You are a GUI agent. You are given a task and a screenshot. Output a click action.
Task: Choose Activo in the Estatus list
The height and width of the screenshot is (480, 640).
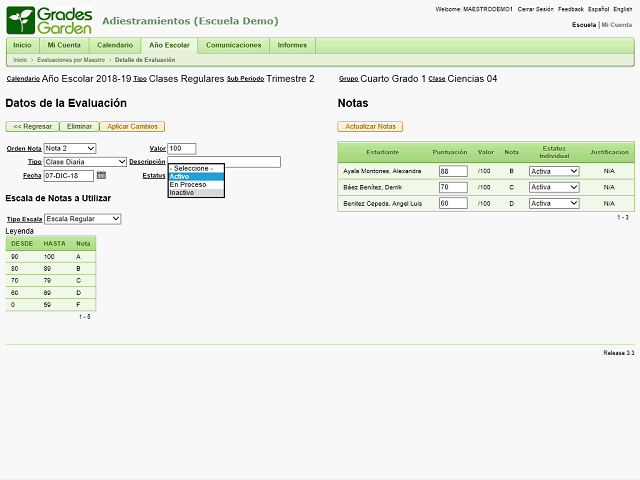(196, 176)
